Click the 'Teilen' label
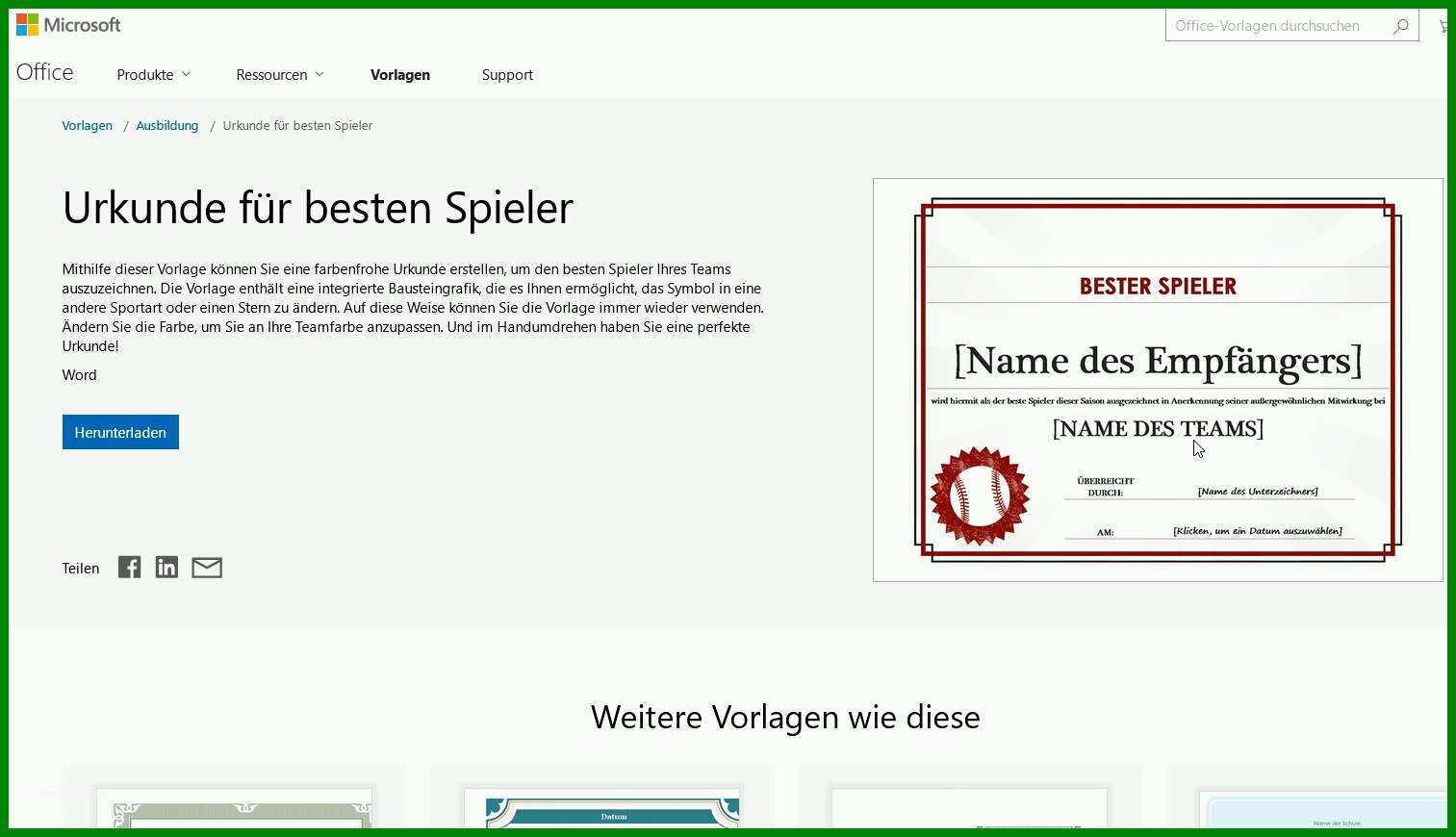This screenshot has height=837, width=1456. pyautogui.click(x=81, y=569)
